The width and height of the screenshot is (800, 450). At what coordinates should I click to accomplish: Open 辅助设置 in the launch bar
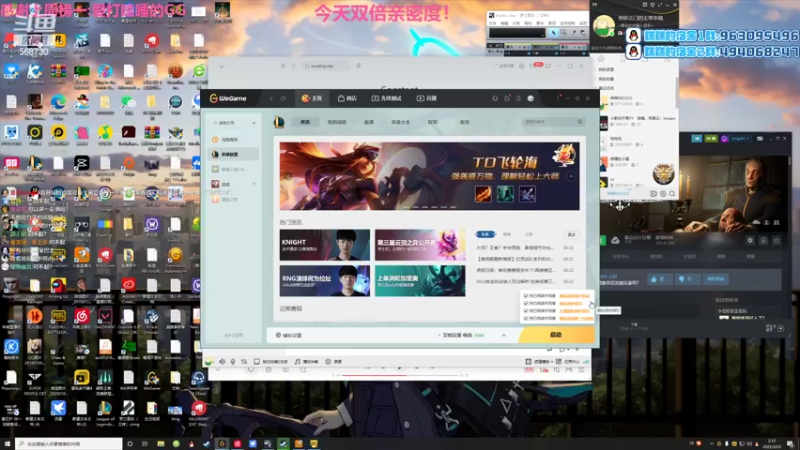[x=289, y=335]
